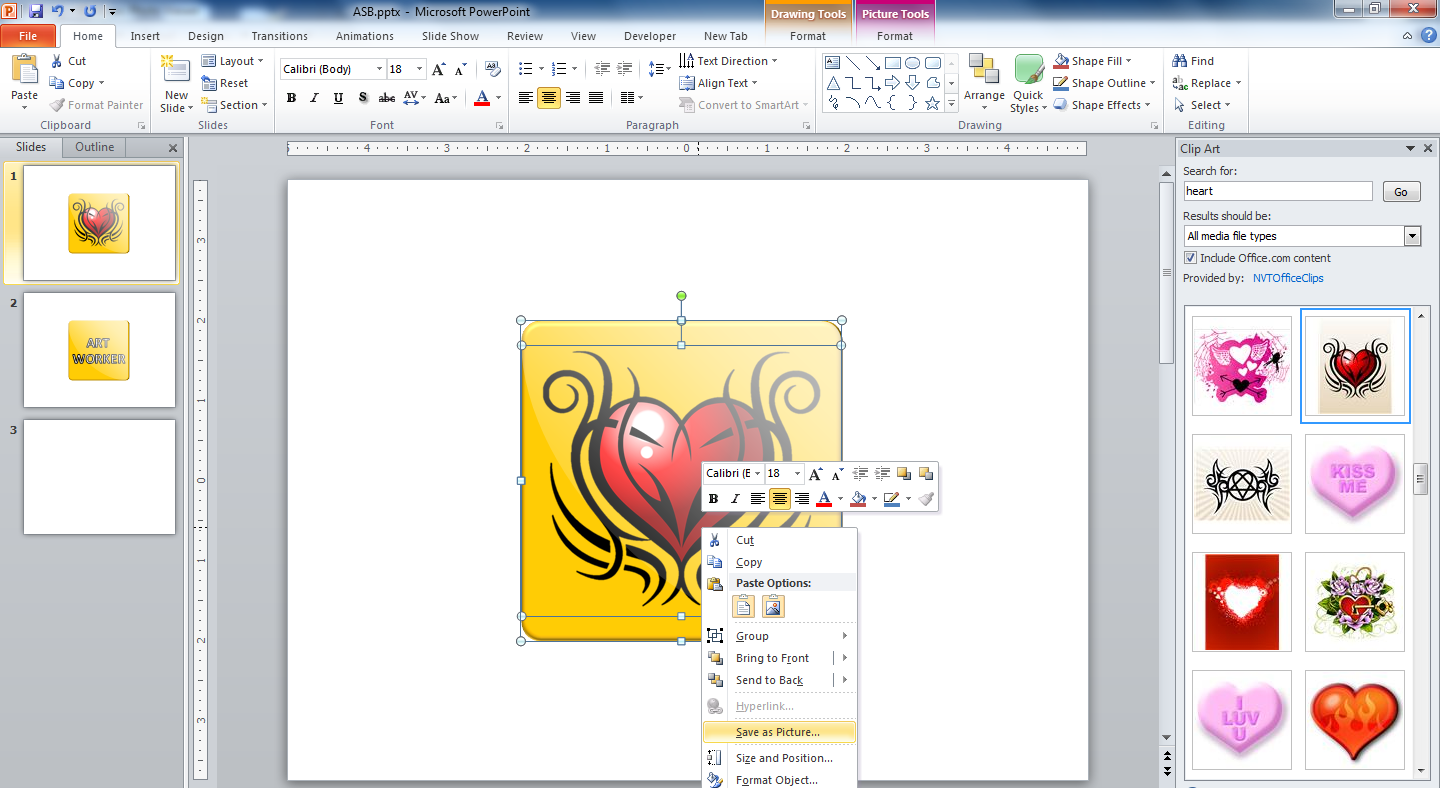
Task: Click the shape fill bucket on mini toolbar
Action: [857, 499]
